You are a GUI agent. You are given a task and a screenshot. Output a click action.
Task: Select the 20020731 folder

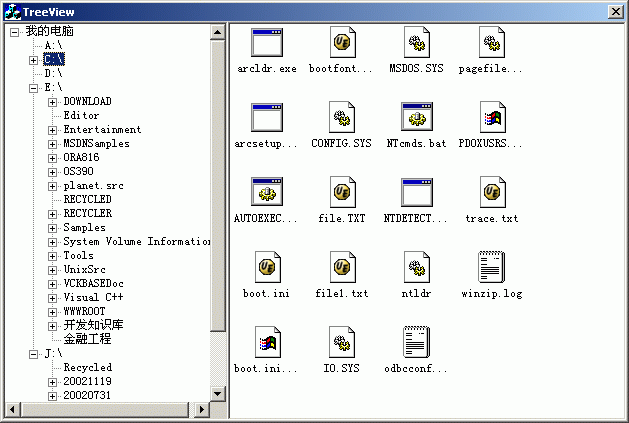click(x=87, y=396)
